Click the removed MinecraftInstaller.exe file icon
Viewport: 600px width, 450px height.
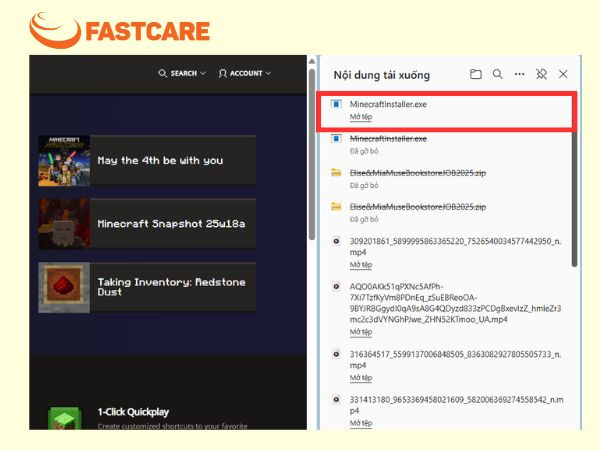coord(336,139)
